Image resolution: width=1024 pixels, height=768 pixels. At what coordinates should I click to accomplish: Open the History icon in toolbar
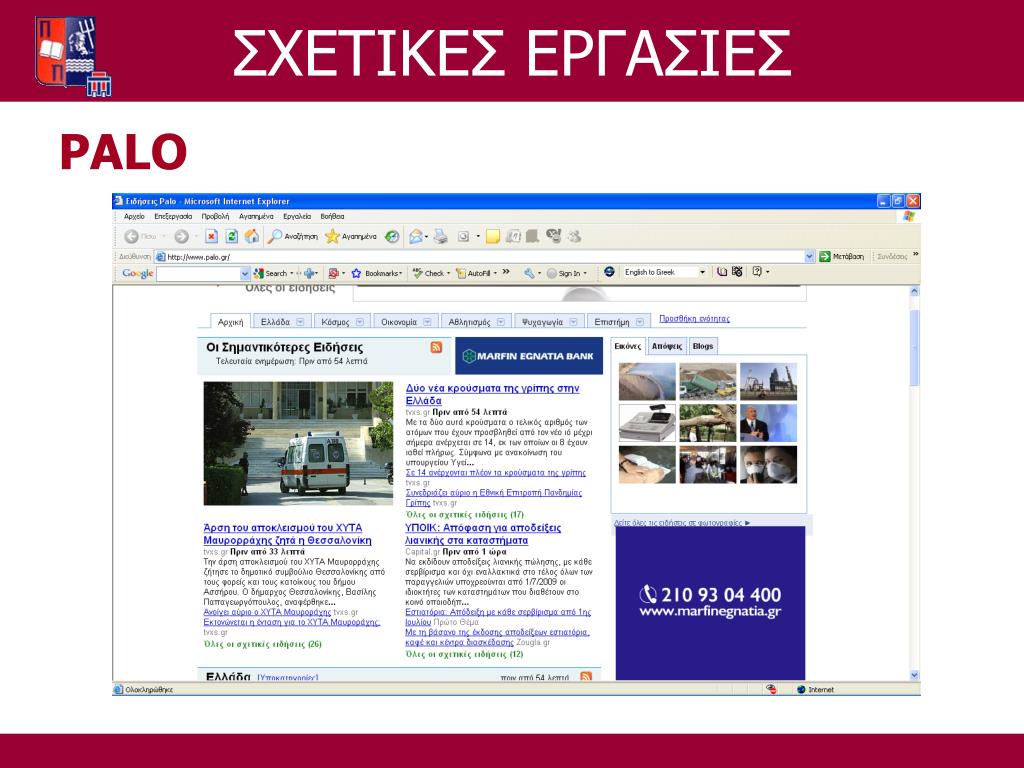pos(392,236)
